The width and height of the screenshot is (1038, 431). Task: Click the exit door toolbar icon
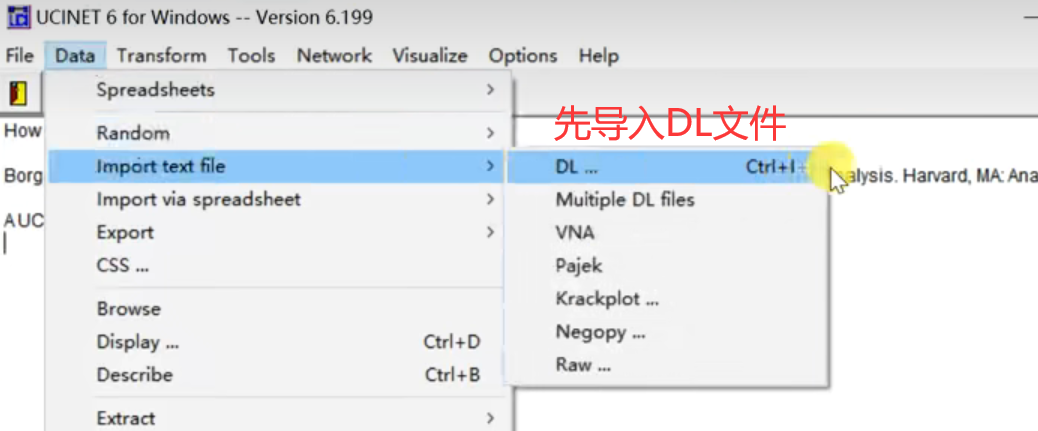19,93
